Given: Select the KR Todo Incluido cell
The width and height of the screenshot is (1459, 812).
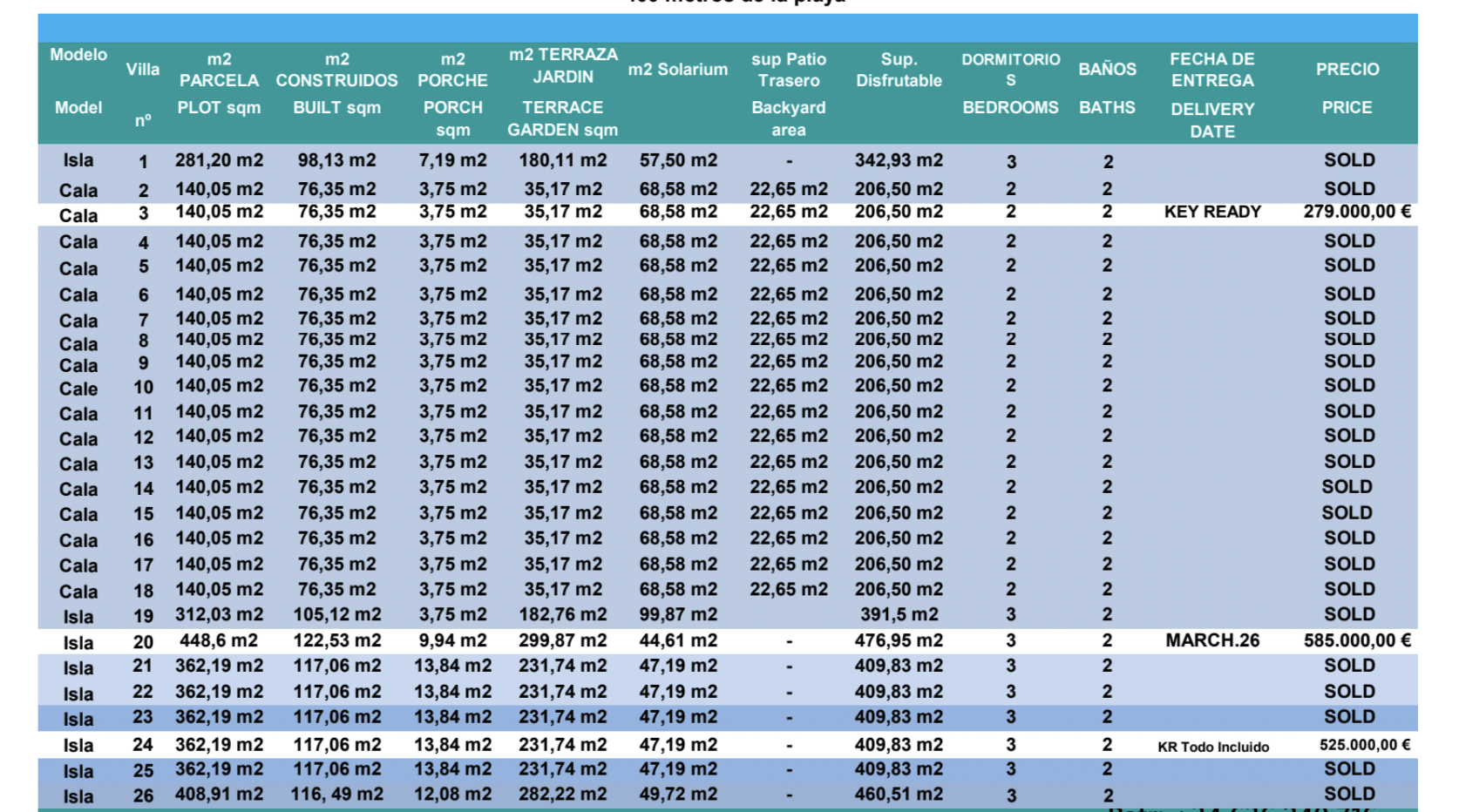Looking at the screenshot, I should pyautogui.click(x=1213, y=747).
